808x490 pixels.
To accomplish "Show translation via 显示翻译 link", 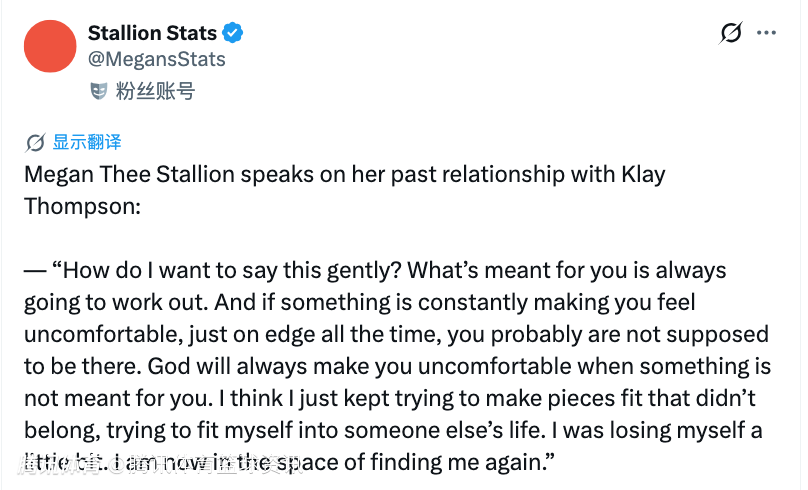I will 87,142.
